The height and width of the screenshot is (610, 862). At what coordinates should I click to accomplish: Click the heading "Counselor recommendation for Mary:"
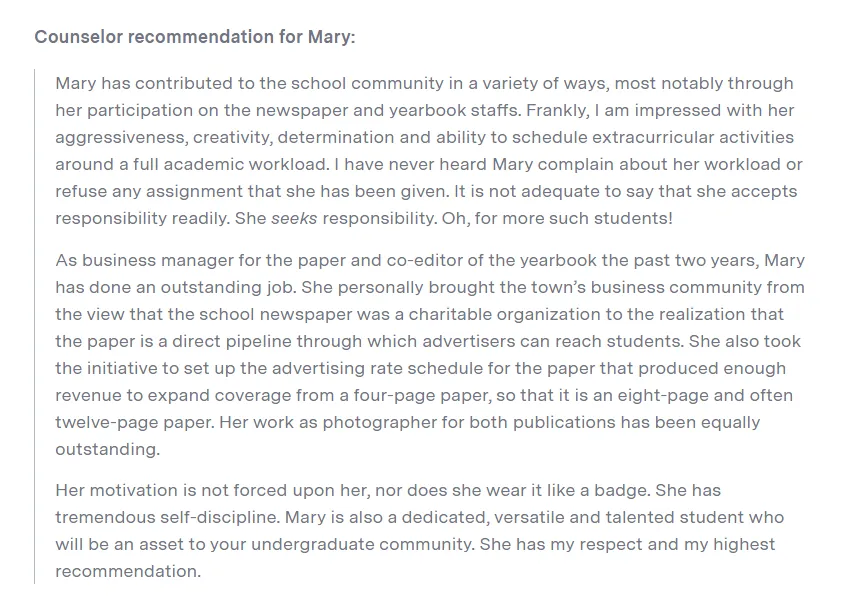pyautogui.click(x=194, y=37)
